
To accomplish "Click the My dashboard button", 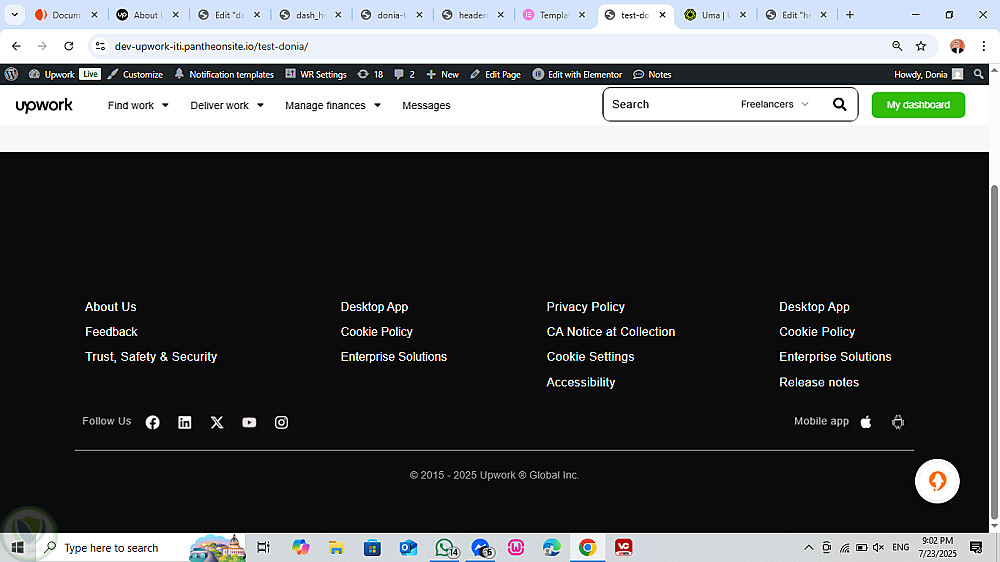I will pos(918,105).
